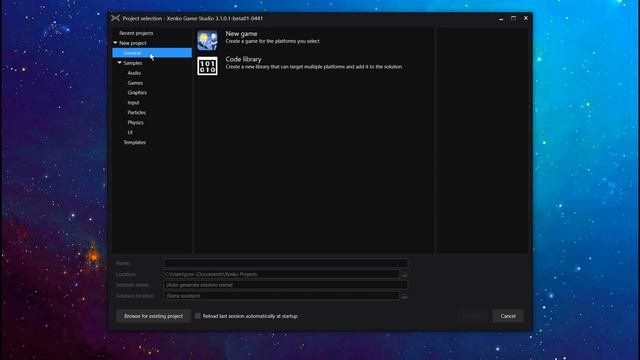Maximize the Project selection window
This screenshot has width=640, height=360.
click(513, 18)
